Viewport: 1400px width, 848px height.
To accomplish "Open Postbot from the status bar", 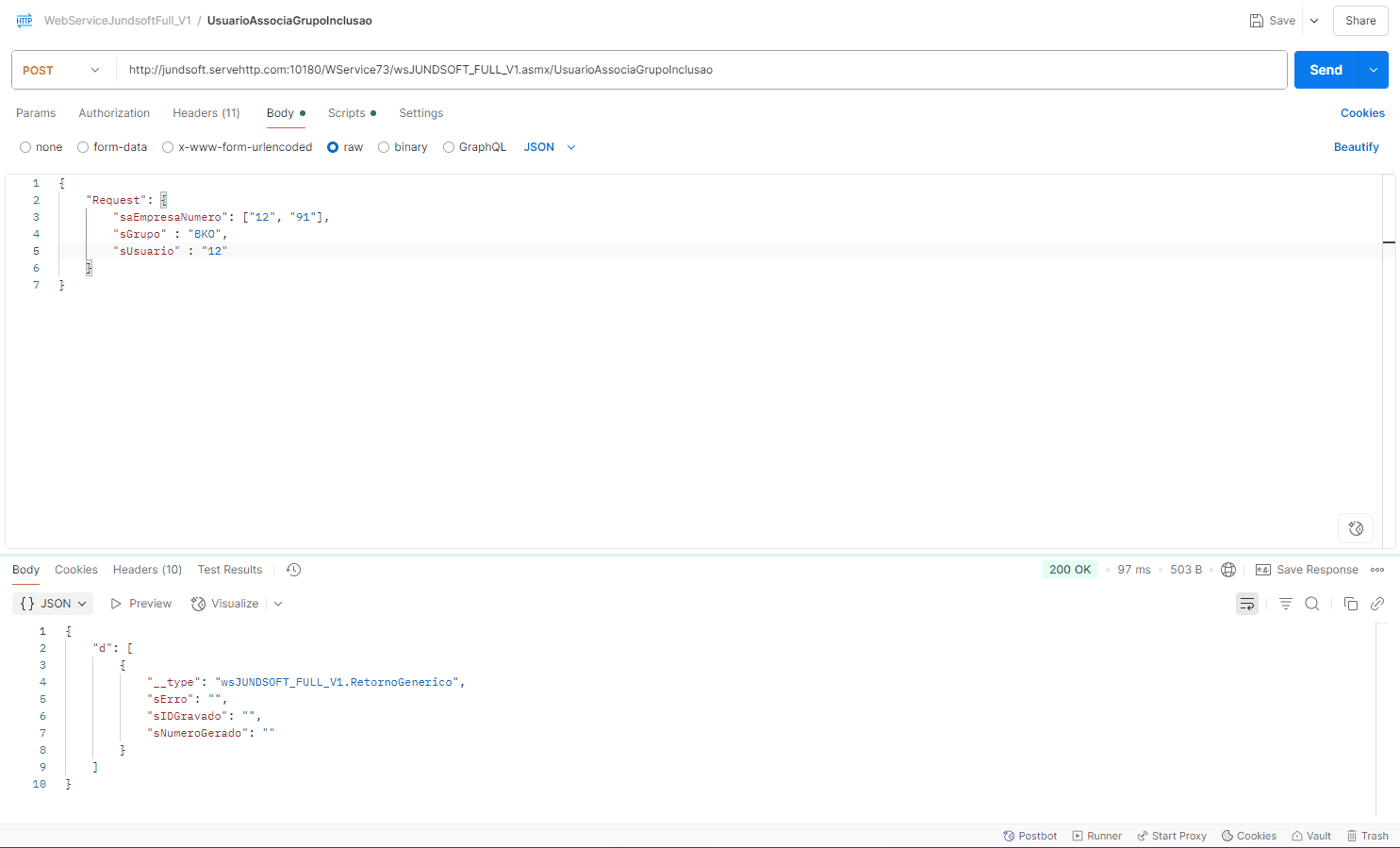I will 1029,836.
